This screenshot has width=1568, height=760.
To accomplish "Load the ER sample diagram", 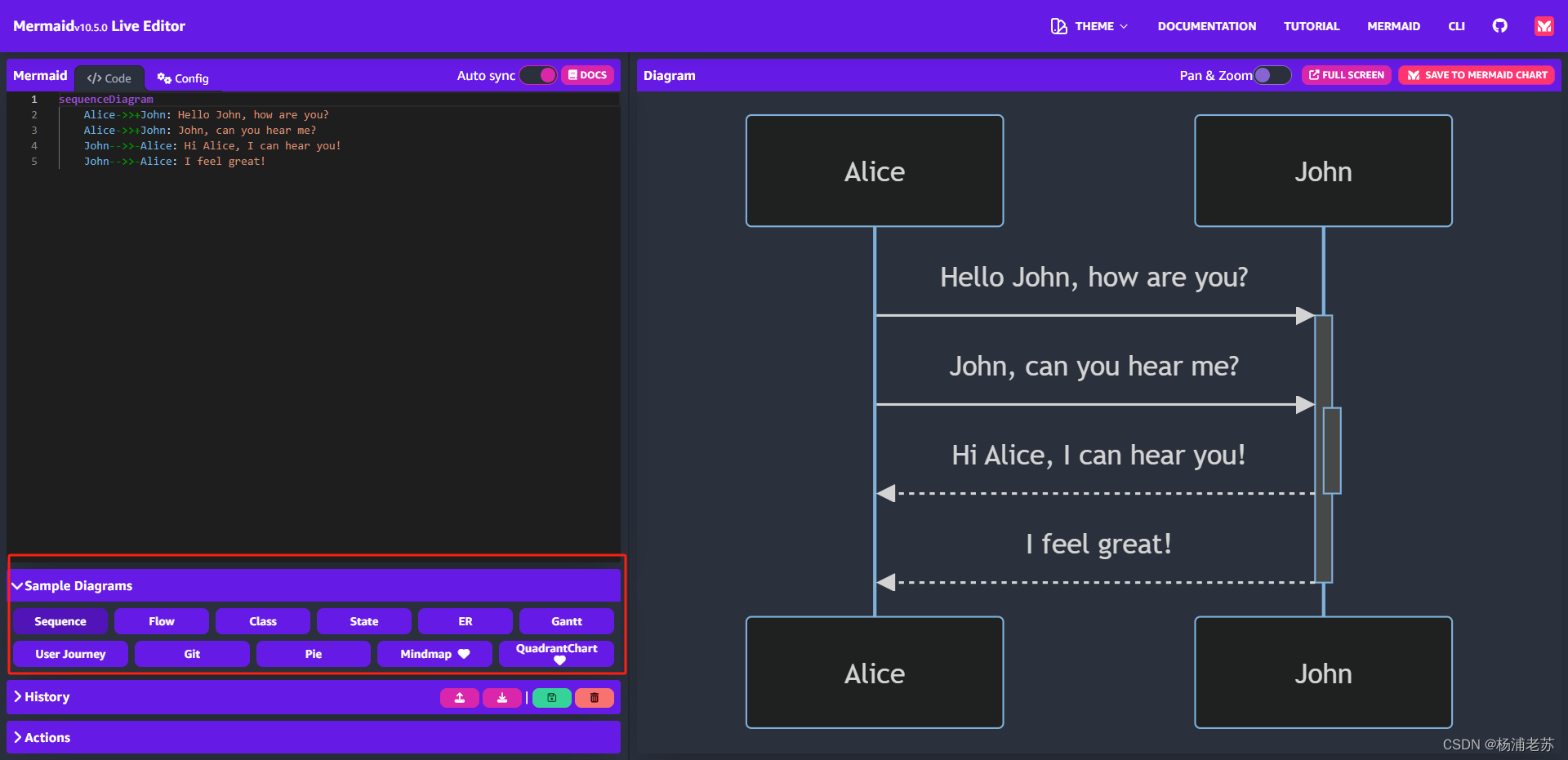I will (465, 621).
